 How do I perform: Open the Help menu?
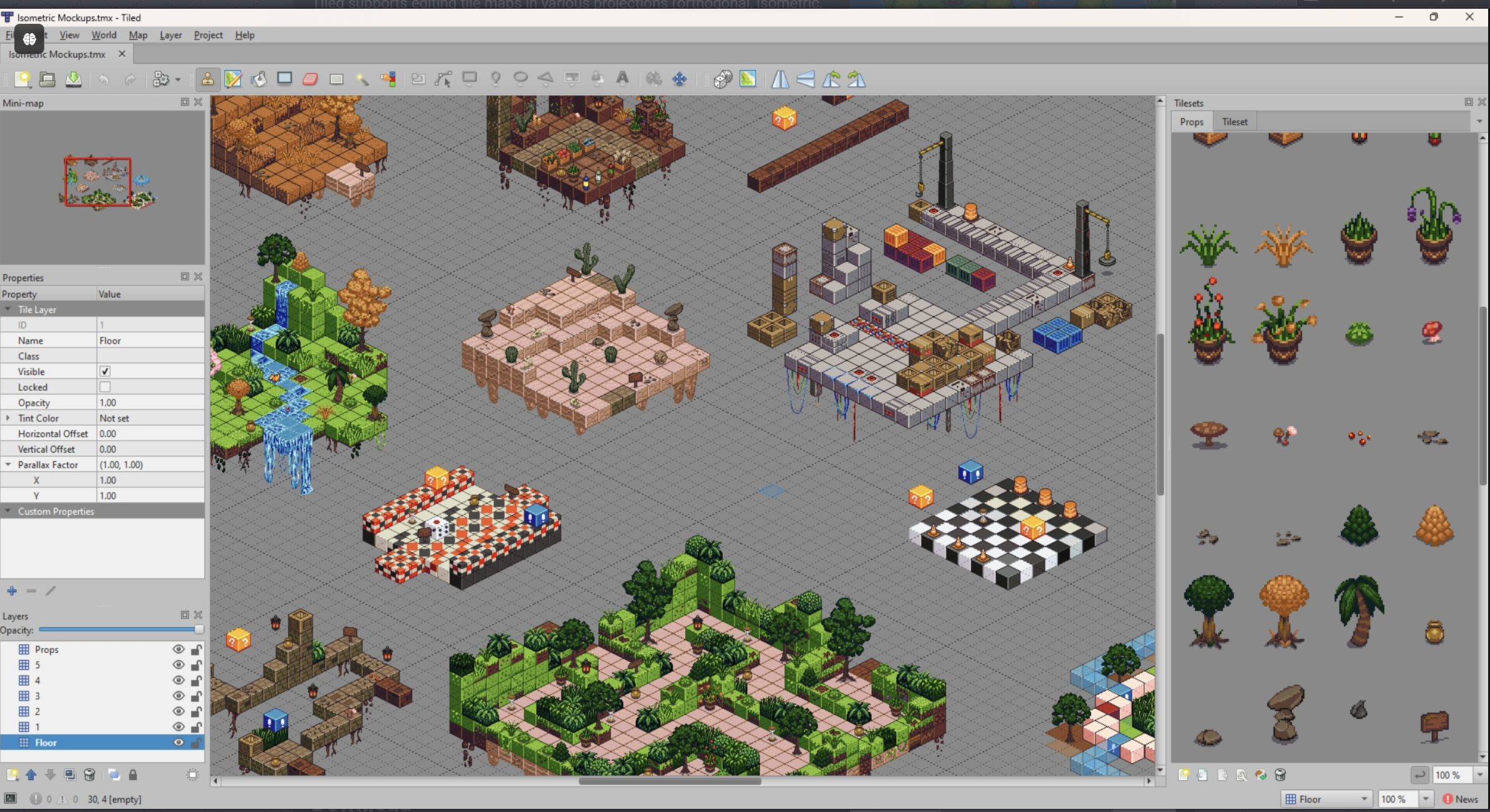click(245, 35)
